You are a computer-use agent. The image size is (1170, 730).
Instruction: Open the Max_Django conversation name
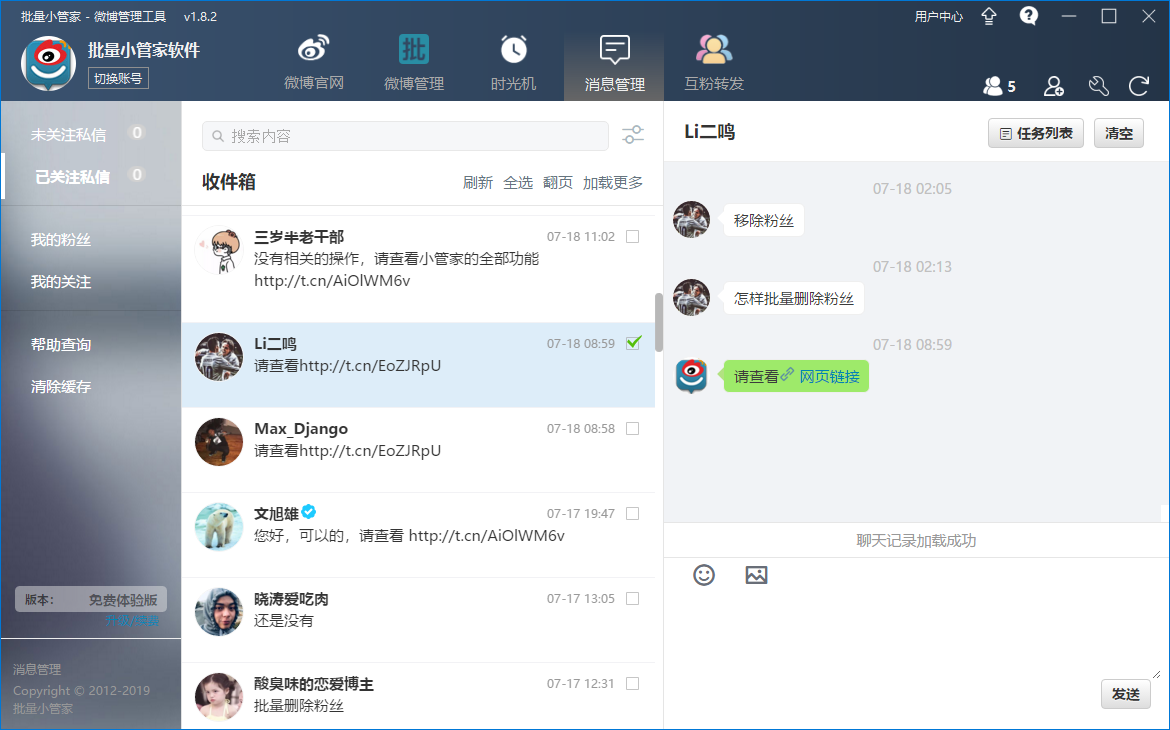click(301, 429)
